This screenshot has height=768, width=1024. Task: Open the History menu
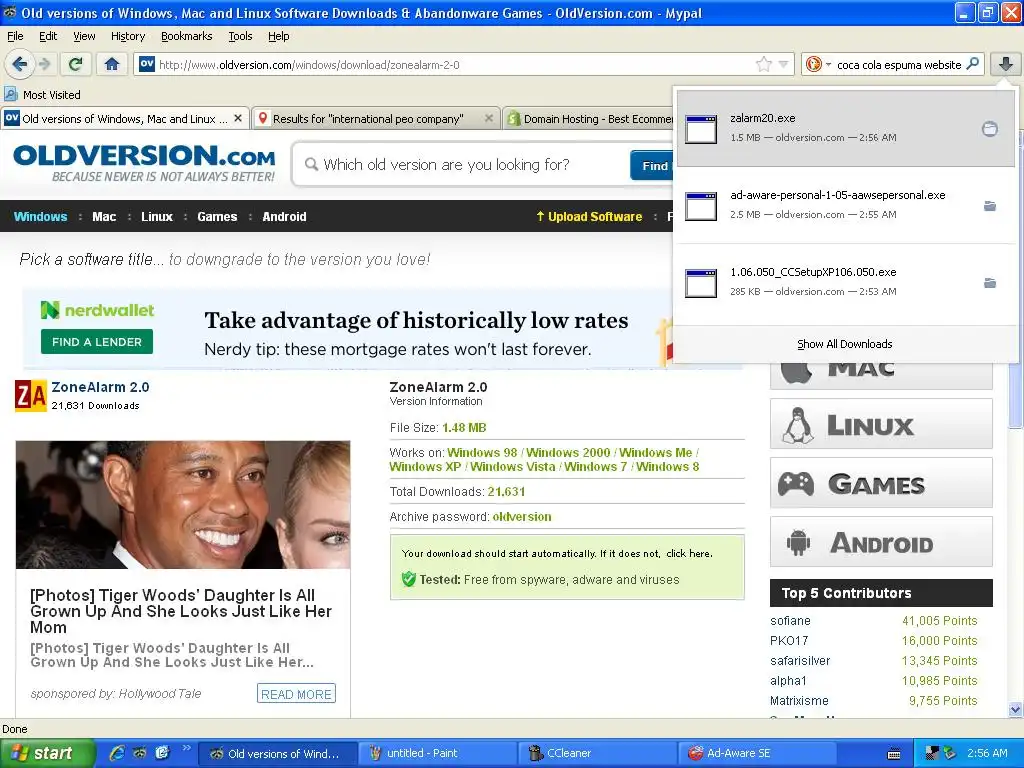(127, 36)
